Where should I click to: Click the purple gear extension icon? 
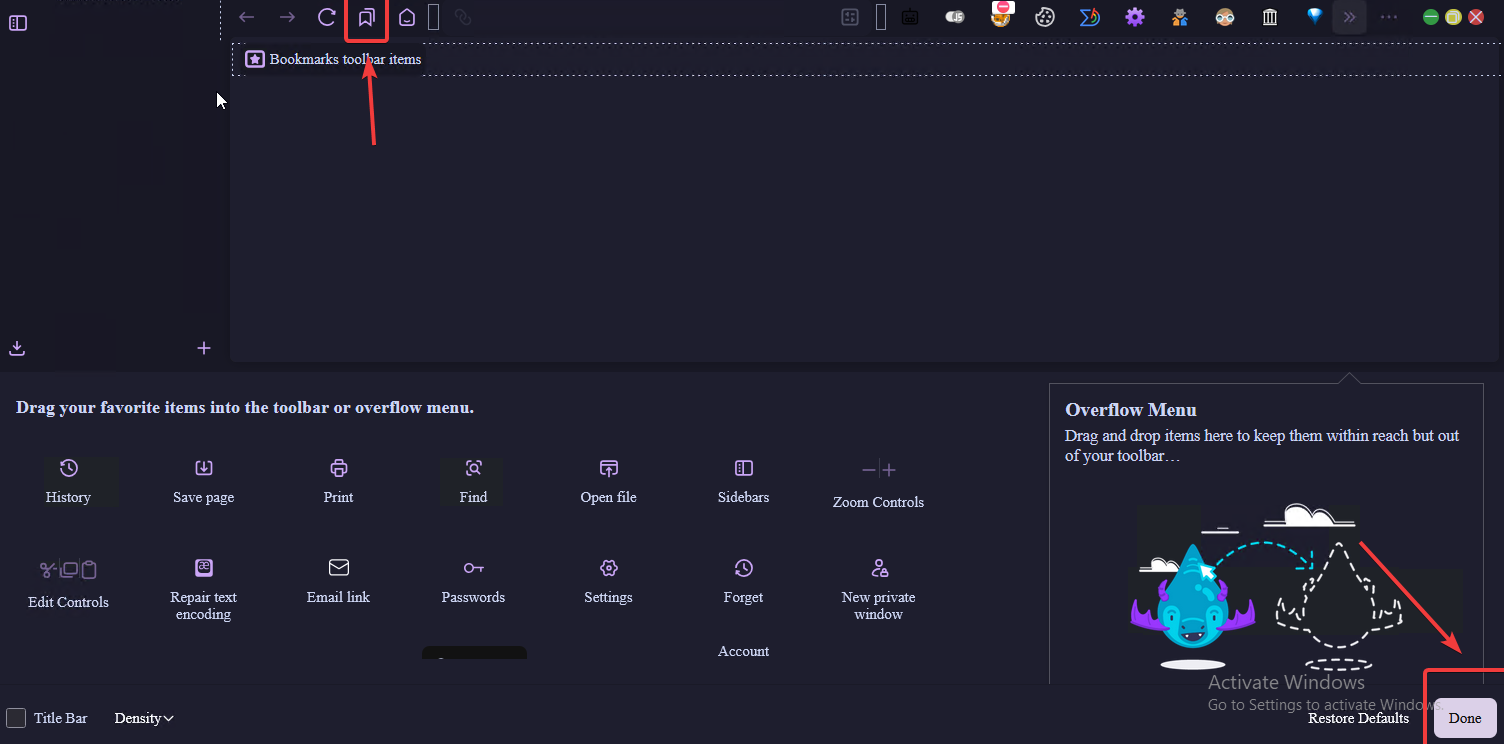(1134, 17)
